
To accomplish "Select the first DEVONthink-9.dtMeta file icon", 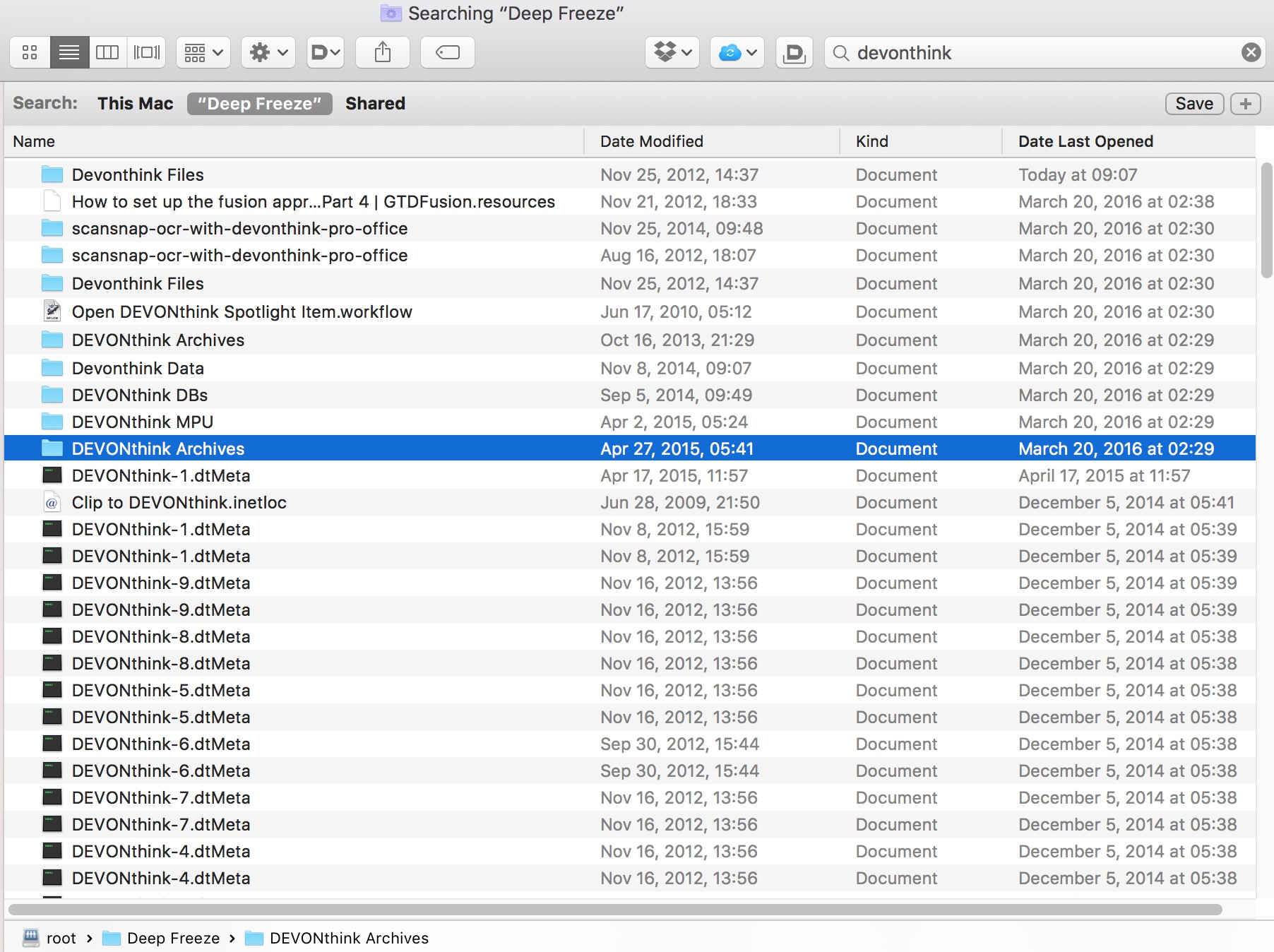I will [x=52, y=583].
